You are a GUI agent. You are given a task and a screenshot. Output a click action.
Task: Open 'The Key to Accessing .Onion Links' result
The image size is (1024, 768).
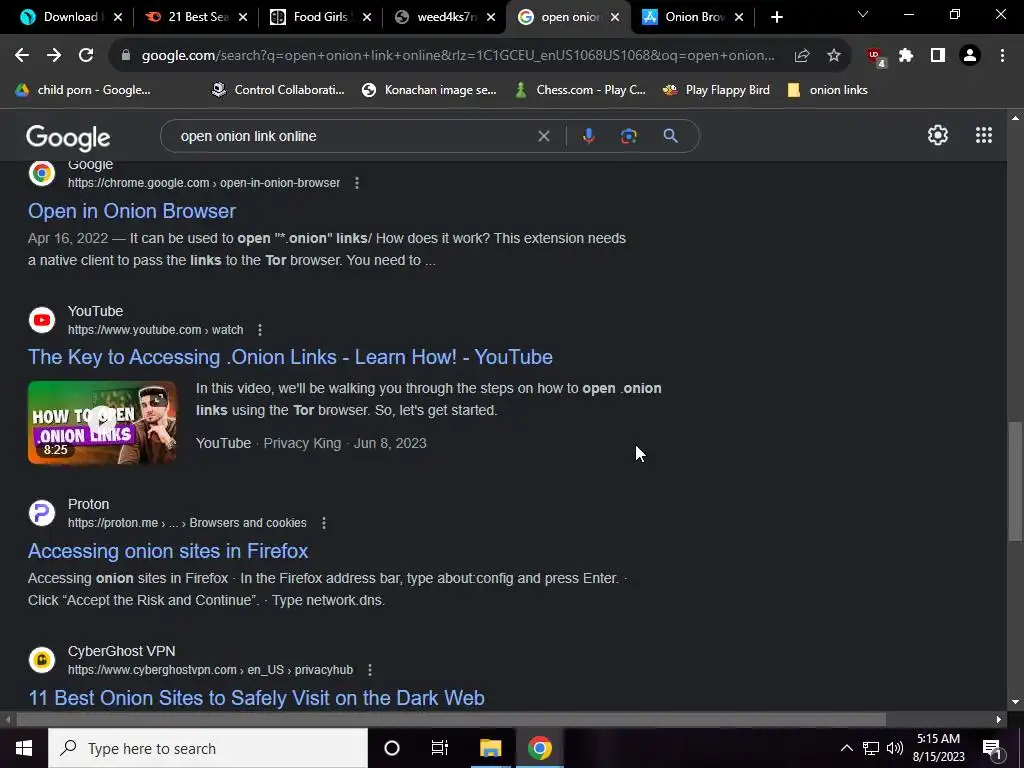click(x=291, y=357)
